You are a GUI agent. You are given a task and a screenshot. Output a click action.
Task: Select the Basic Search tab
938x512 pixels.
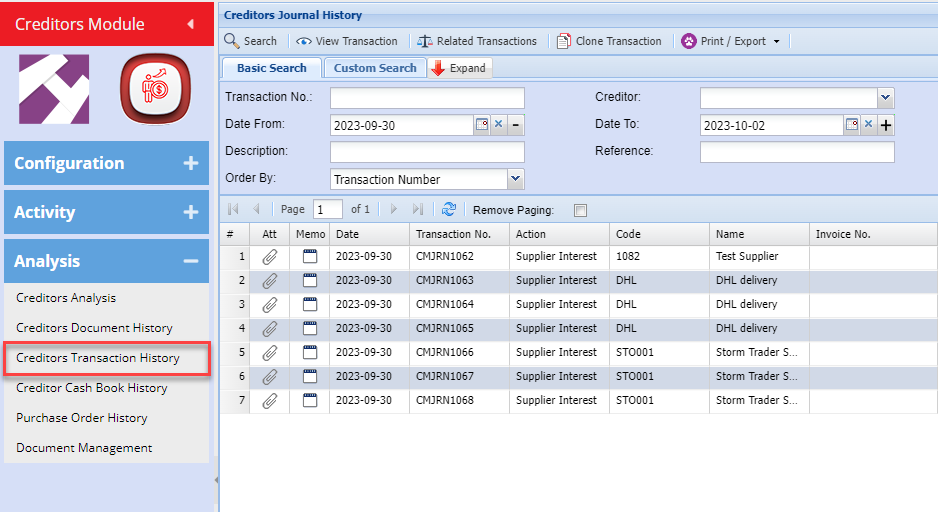pyautogui.click(x=271, y=68)
